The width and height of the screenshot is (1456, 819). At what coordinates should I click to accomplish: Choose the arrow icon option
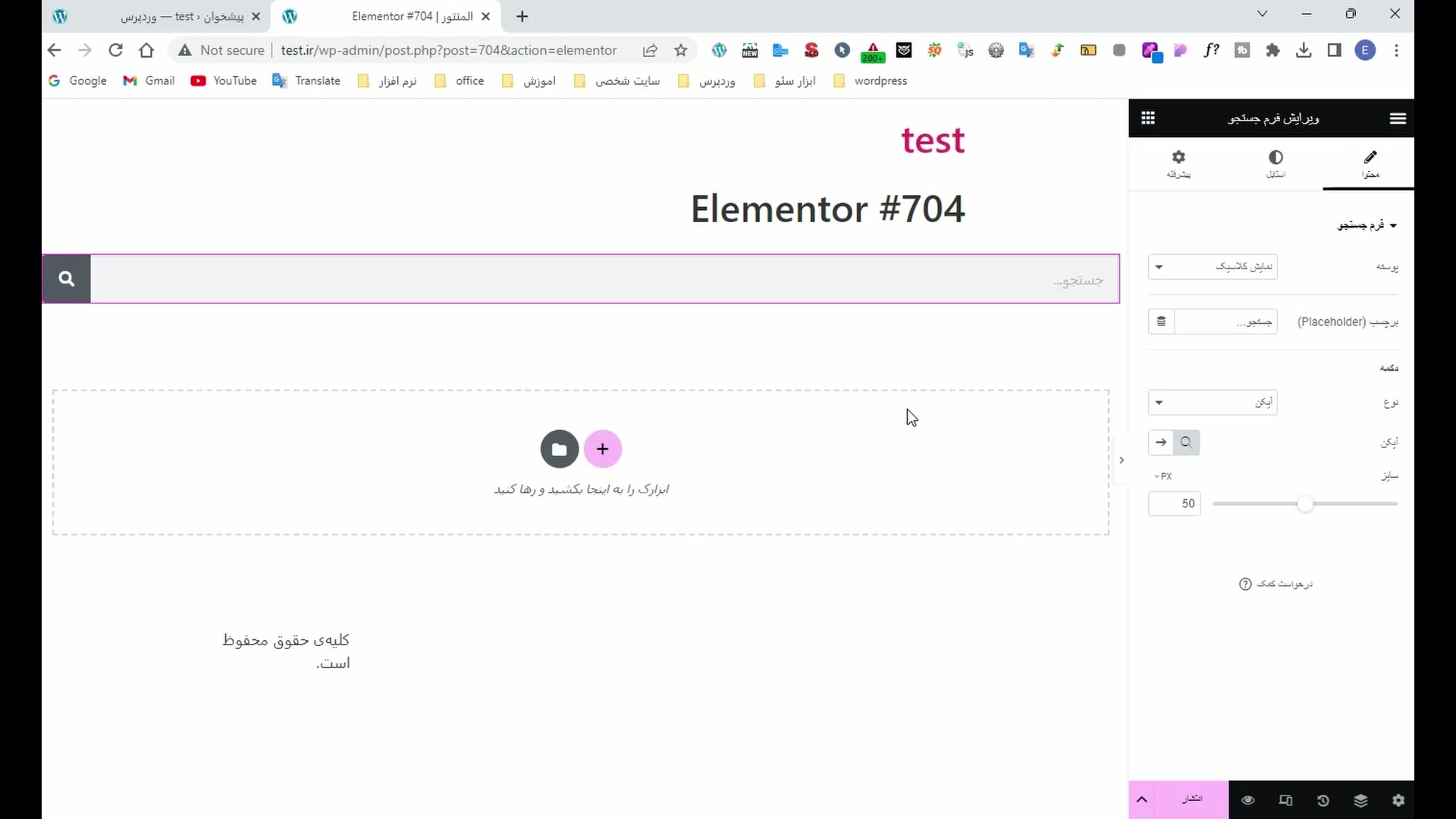click(x=1161, y=442)
